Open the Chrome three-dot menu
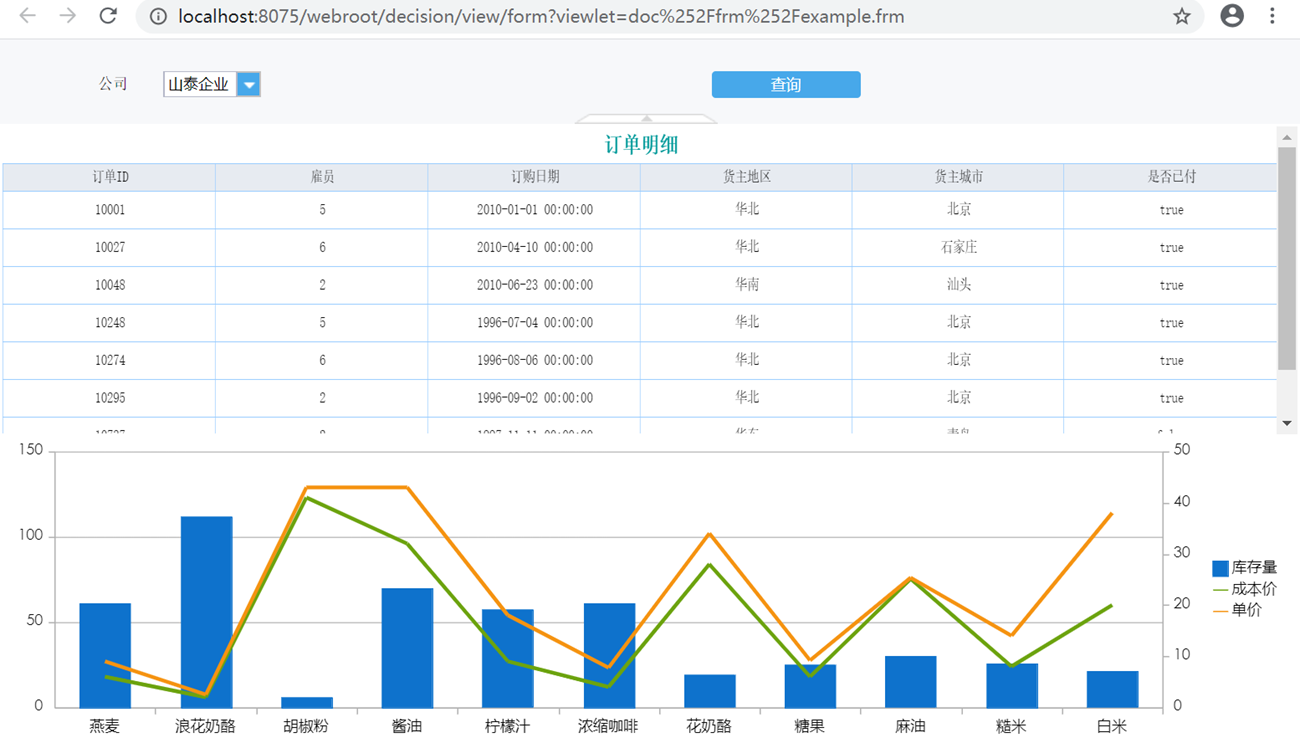1300x743 pixels. click(x=1272, y=16)
